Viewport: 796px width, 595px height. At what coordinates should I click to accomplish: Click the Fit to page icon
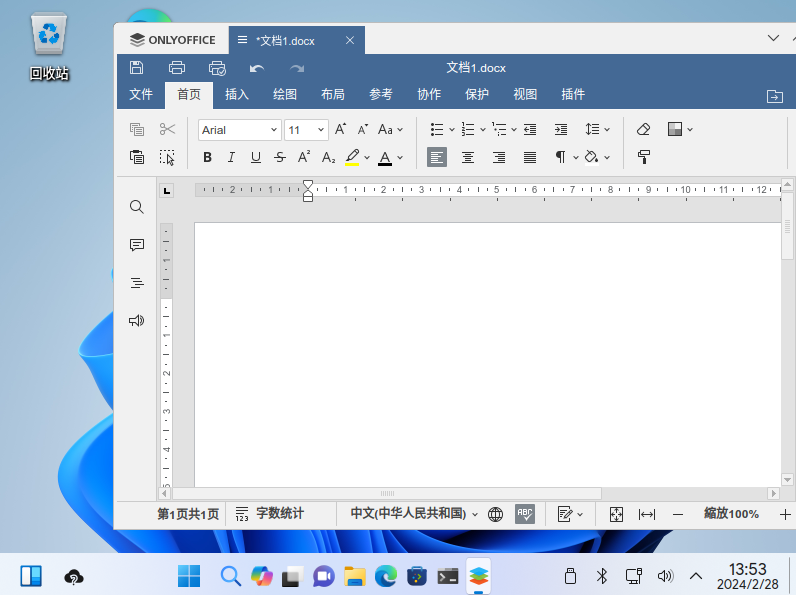pos(616,514)
